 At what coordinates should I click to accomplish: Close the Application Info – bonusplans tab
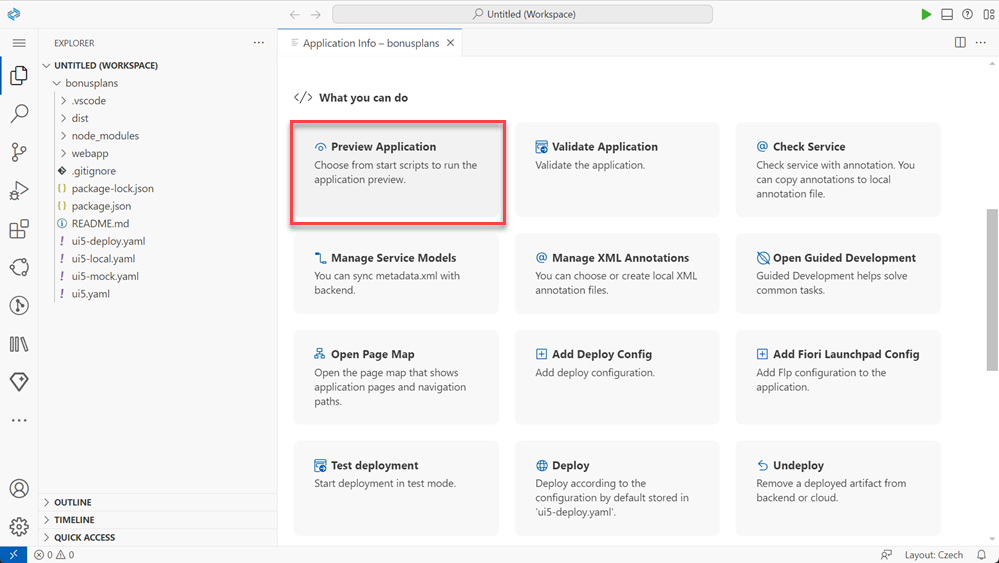(x=450, y=43)
